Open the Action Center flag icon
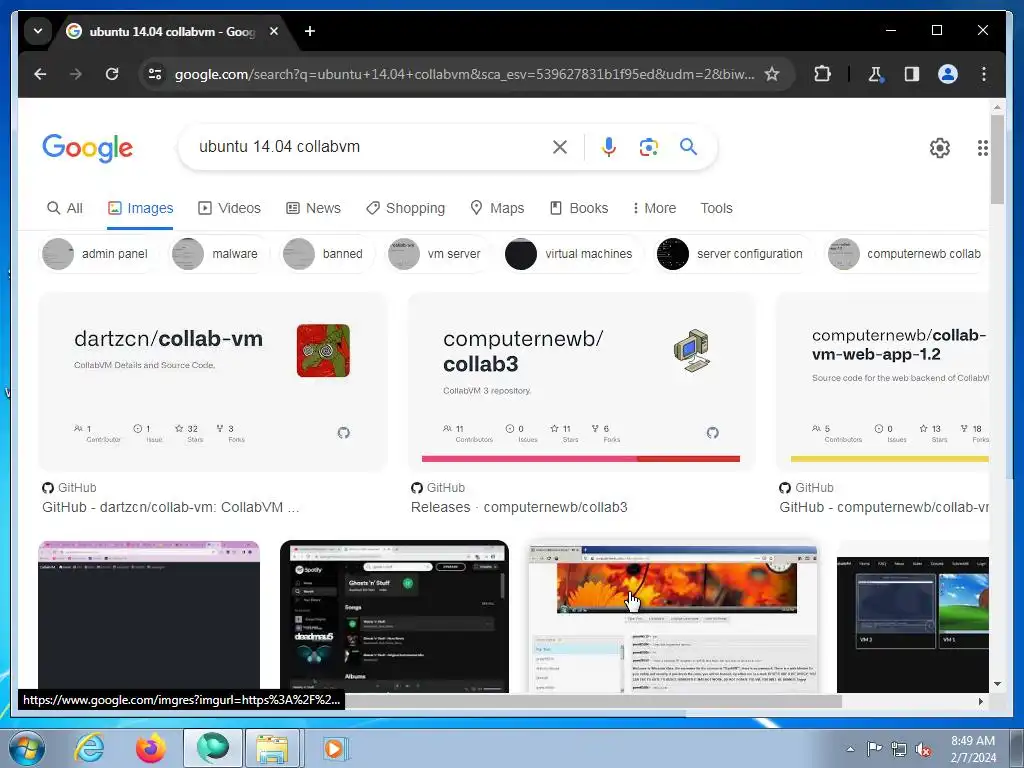 pos(874,749)
